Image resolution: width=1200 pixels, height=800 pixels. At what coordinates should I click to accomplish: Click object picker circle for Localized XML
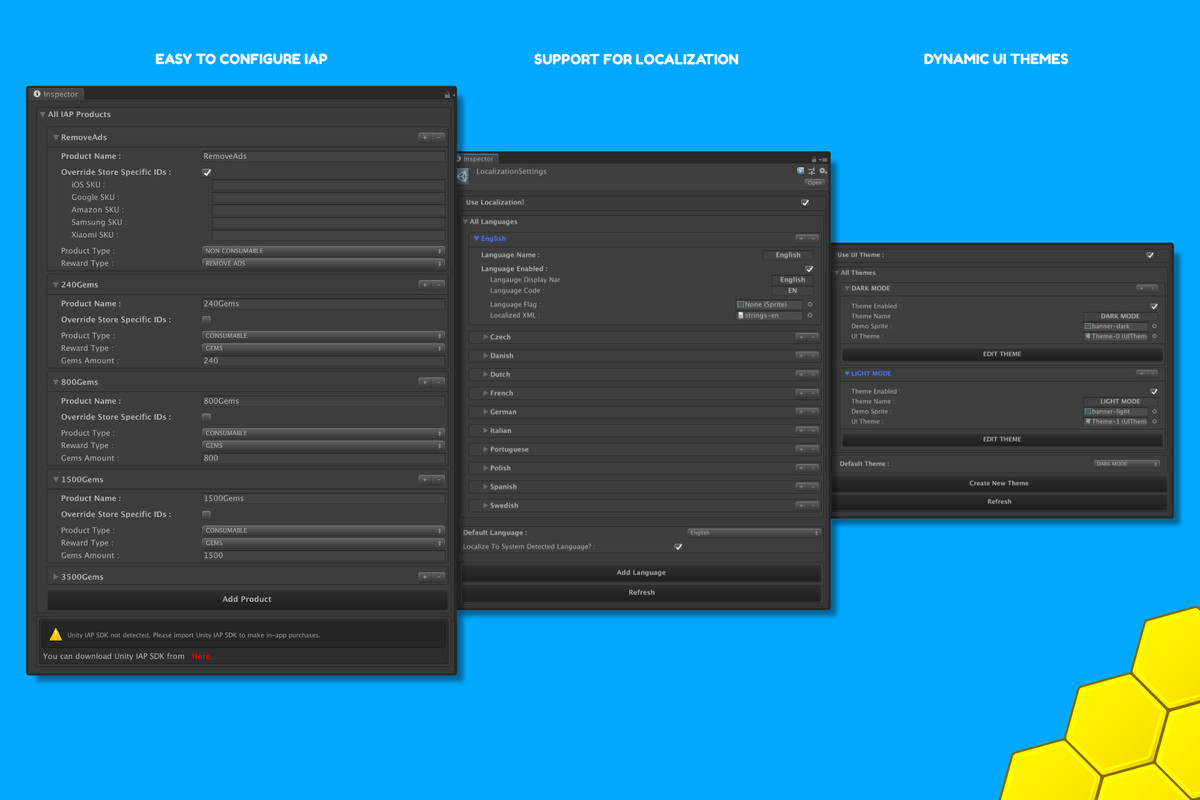(810, 315)
